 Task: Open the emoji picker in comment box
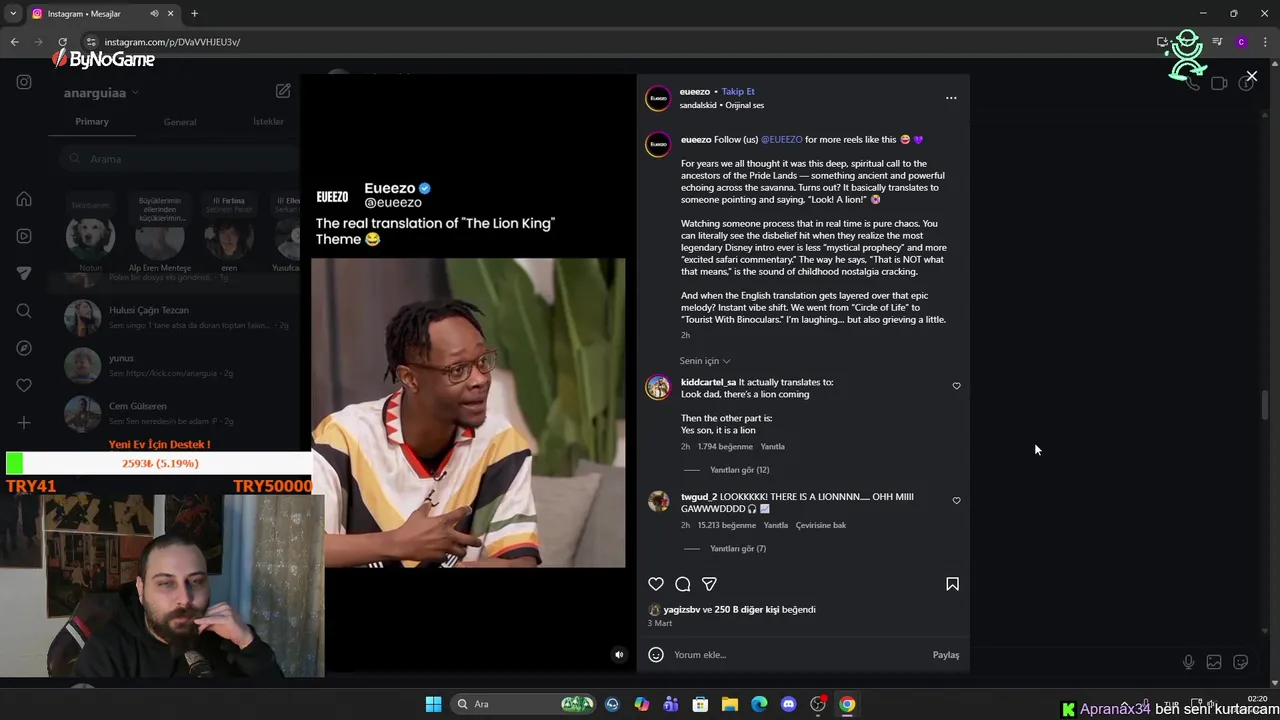[656, 655]
